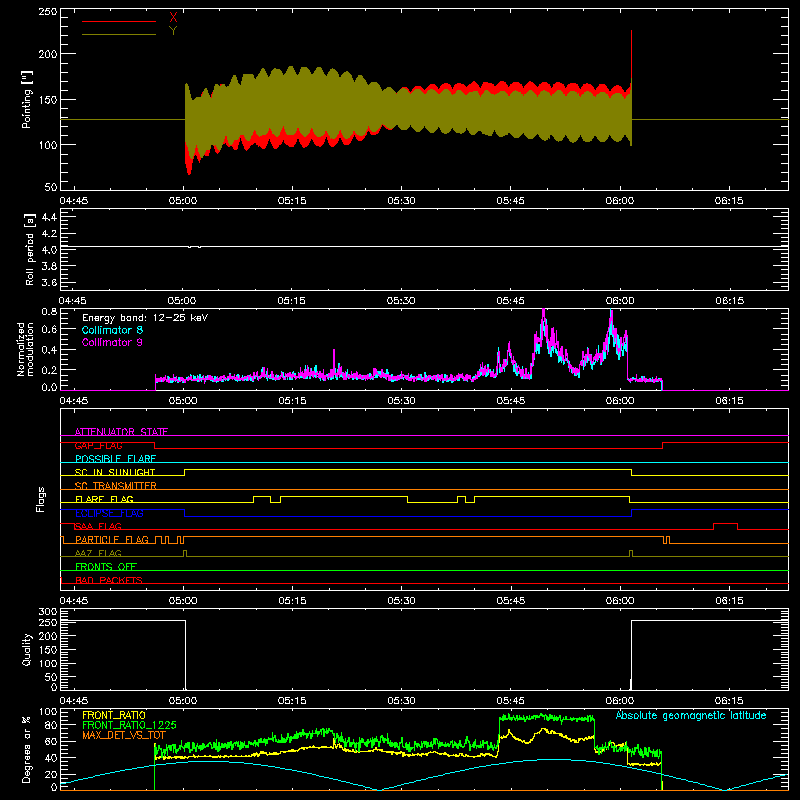
Task: Click the 05:45 time label under Roll period plot
Action: click(510, 301)
